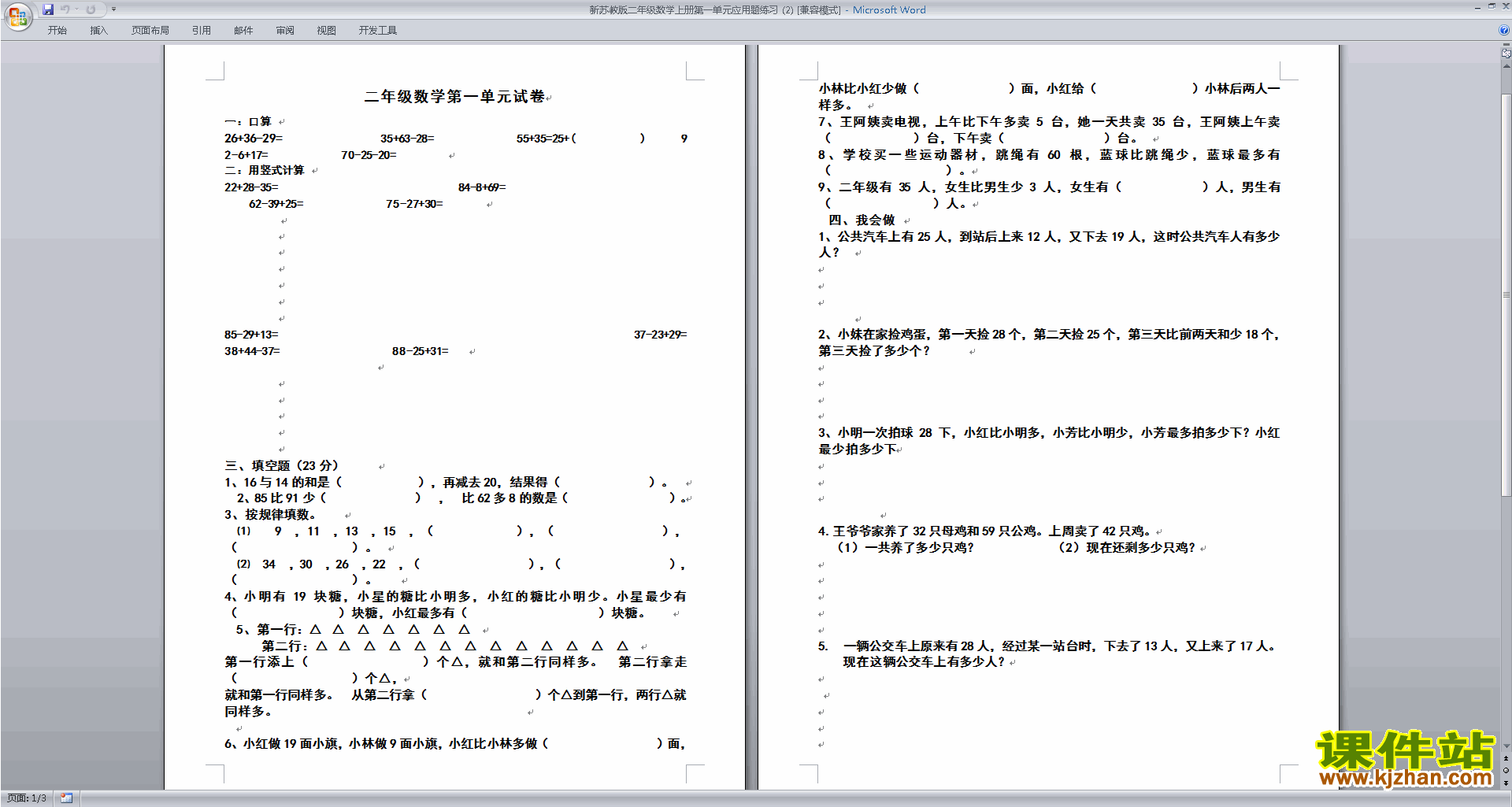Click the heading 三、填空题（23 分）

point(282,466)
